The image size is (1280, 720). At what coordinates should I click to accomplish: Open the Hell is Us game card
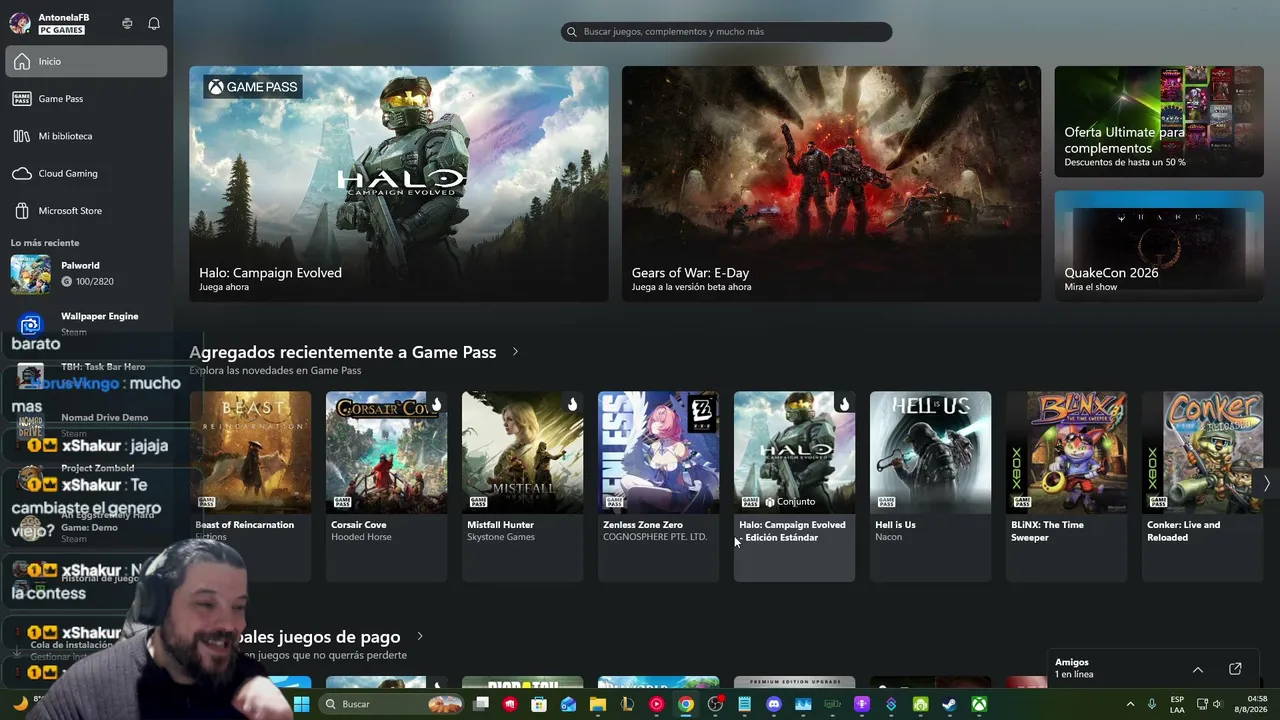930,486
